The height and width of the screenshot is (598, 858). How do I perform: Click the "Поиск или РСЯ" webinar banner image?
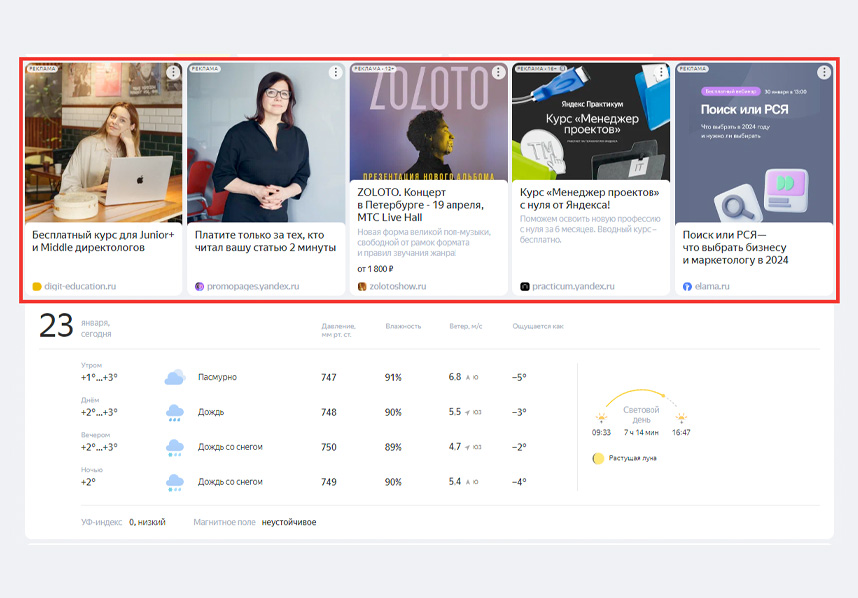pos(754,143)
